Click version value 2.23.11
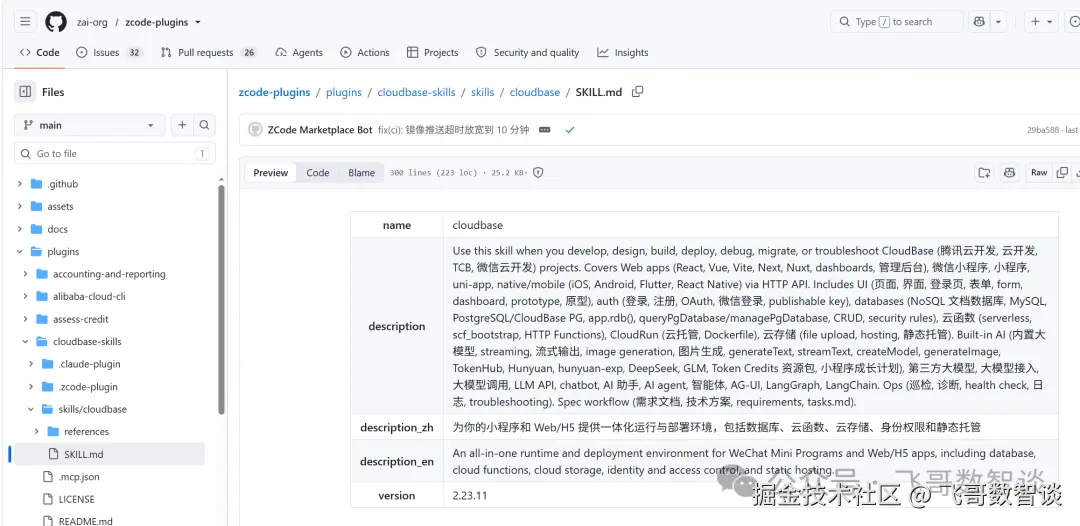Image resolution: width=1080 pixels, height=526 pixels. (470, 496)
